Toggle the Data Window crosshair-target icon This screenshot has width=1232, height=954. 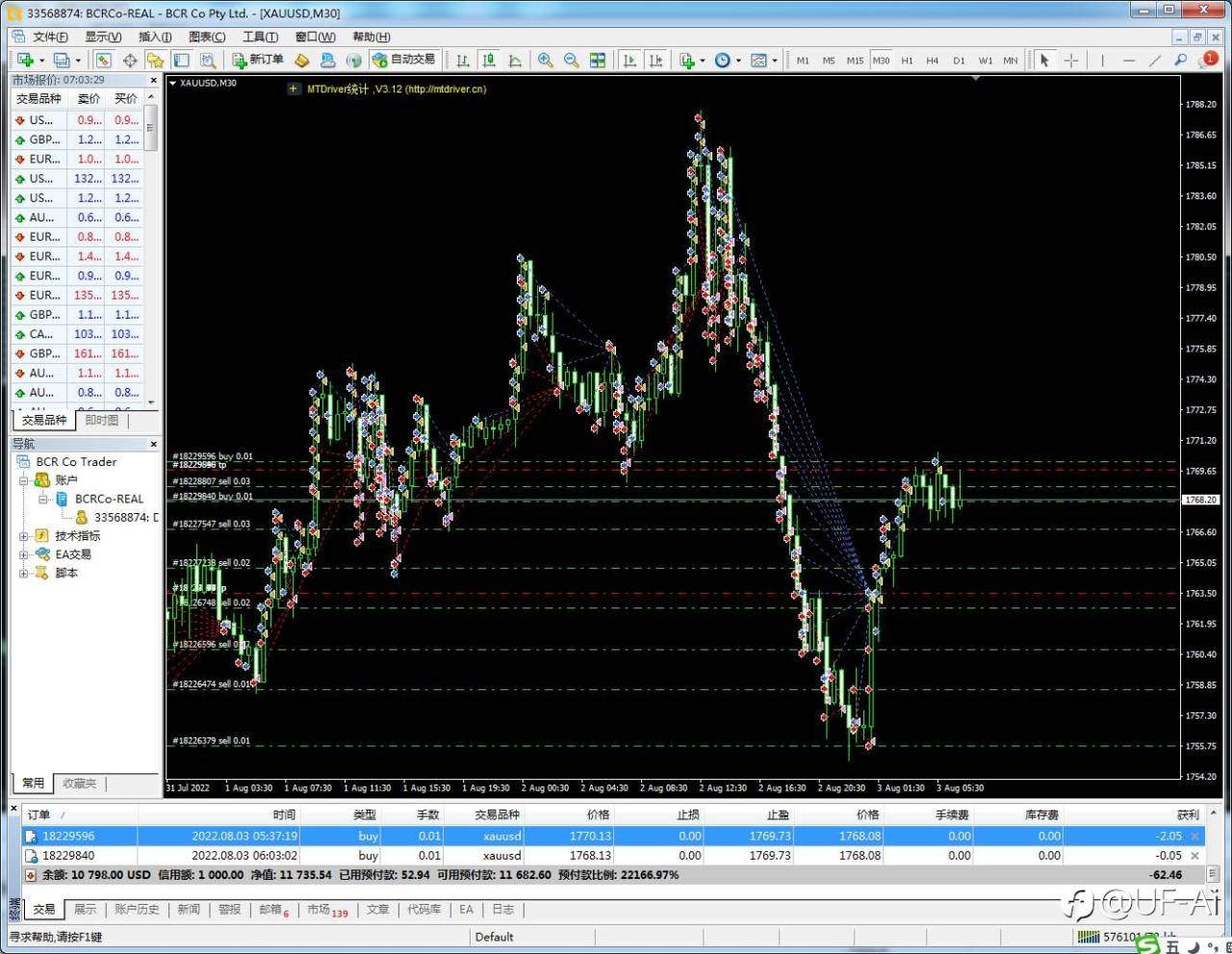pos(130,60)
